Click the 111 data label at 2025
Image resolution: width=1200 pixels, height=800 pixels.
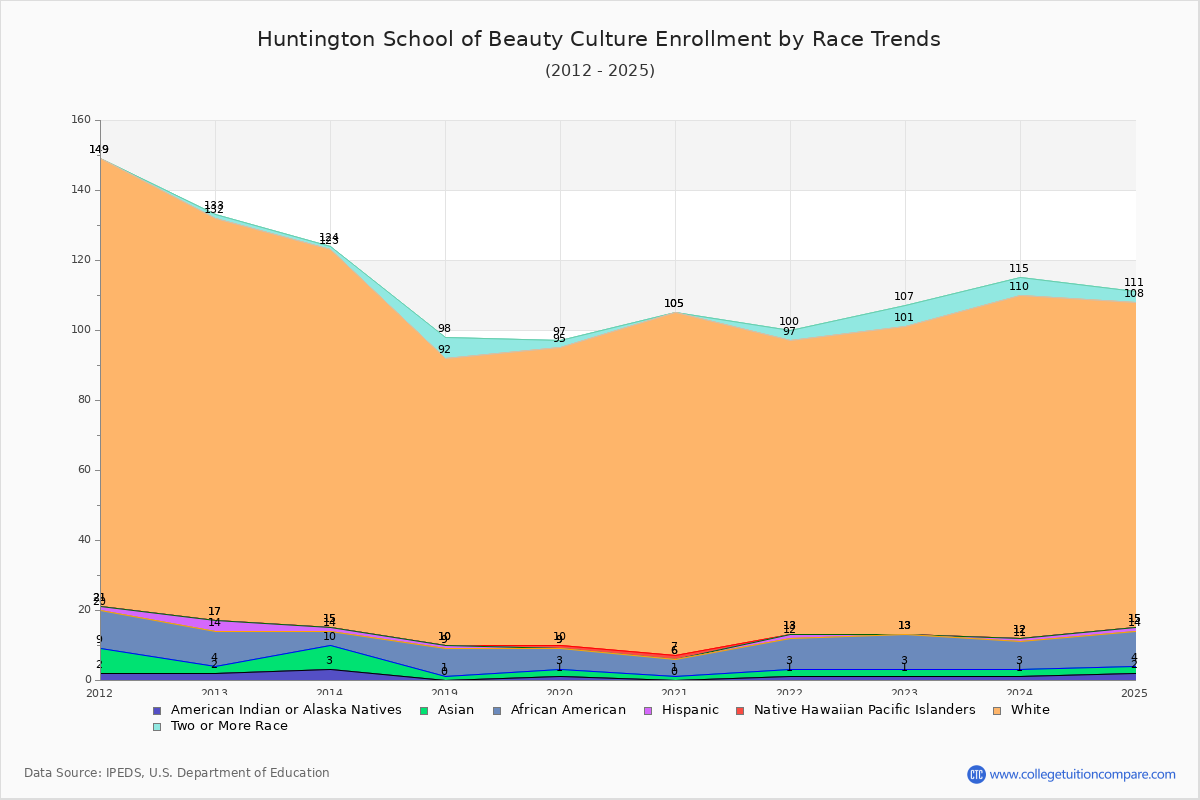pyautogui.click(x=1134, y=283)
